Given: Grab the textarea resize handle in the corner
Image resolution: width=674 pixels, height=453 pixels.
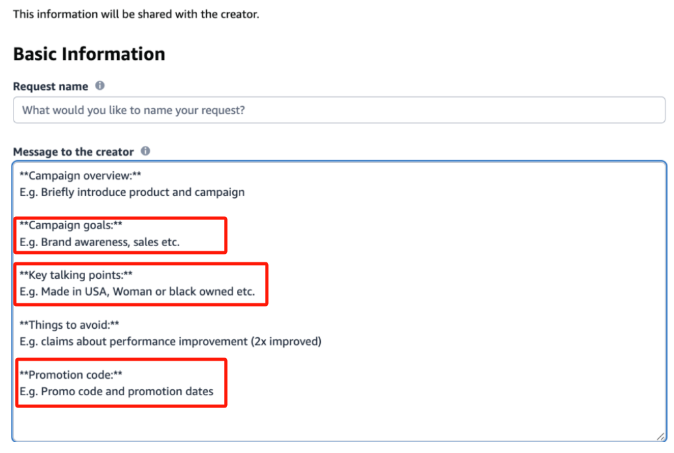Looking at the screenshot, I should click(x=661, y=436).
